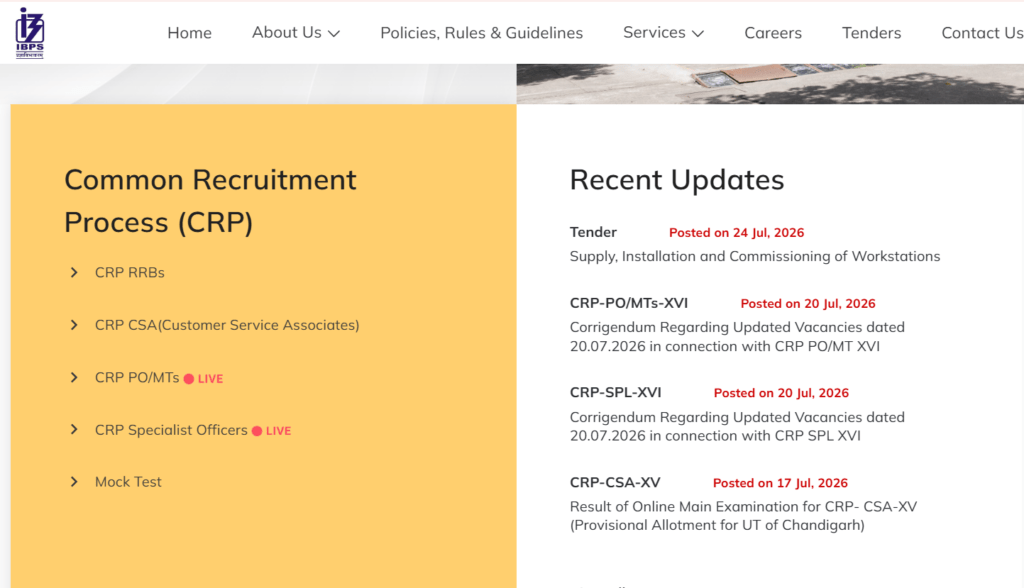Open the Services menu

tap(664, 33)
